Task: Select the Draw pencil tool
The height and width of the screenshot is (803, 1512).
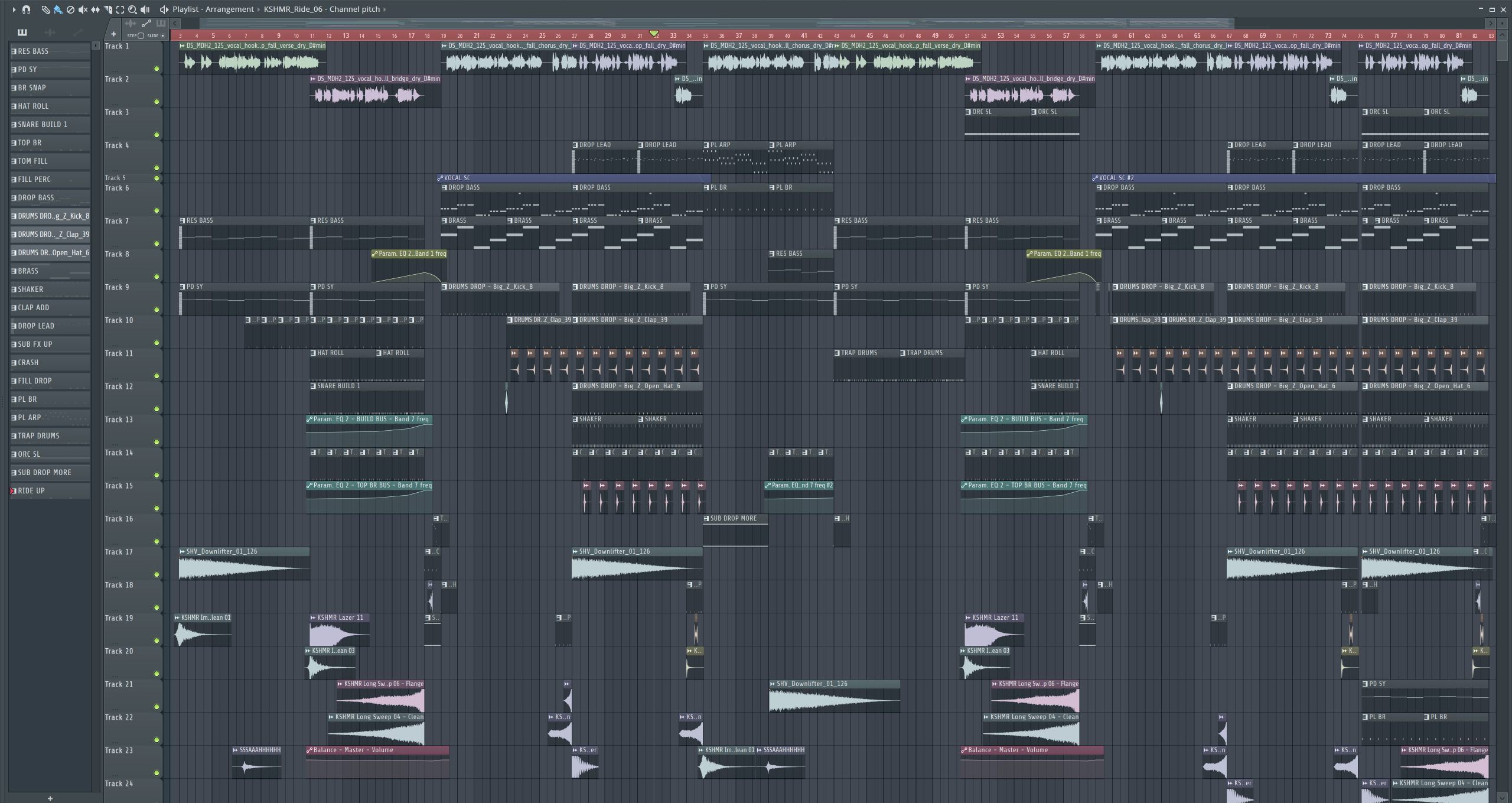Action: [45, 9]
